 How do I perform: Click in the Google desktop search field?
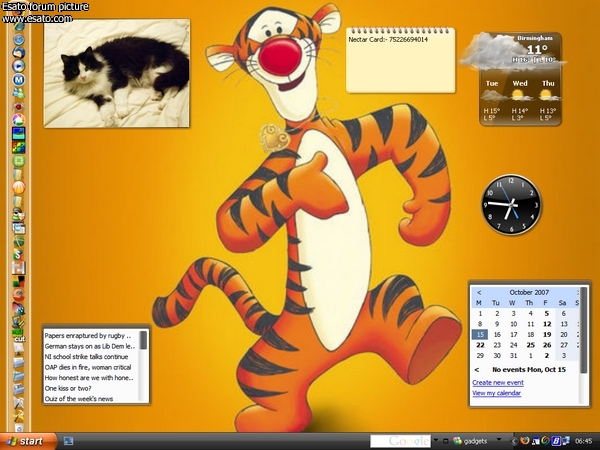[x=400, y=441]
